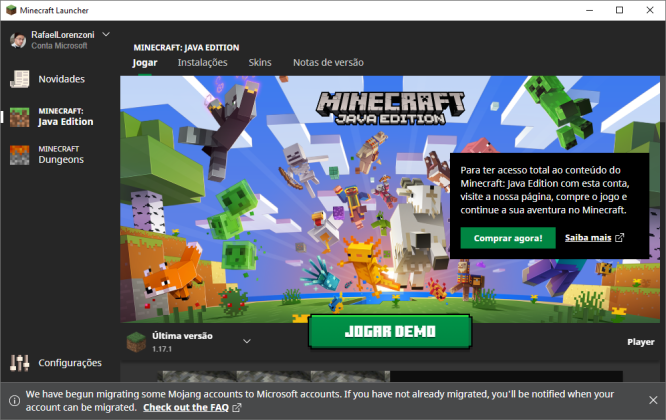Open the Minecraft Dungeons icon
The image size is (666, 420).
click(20, 155)
